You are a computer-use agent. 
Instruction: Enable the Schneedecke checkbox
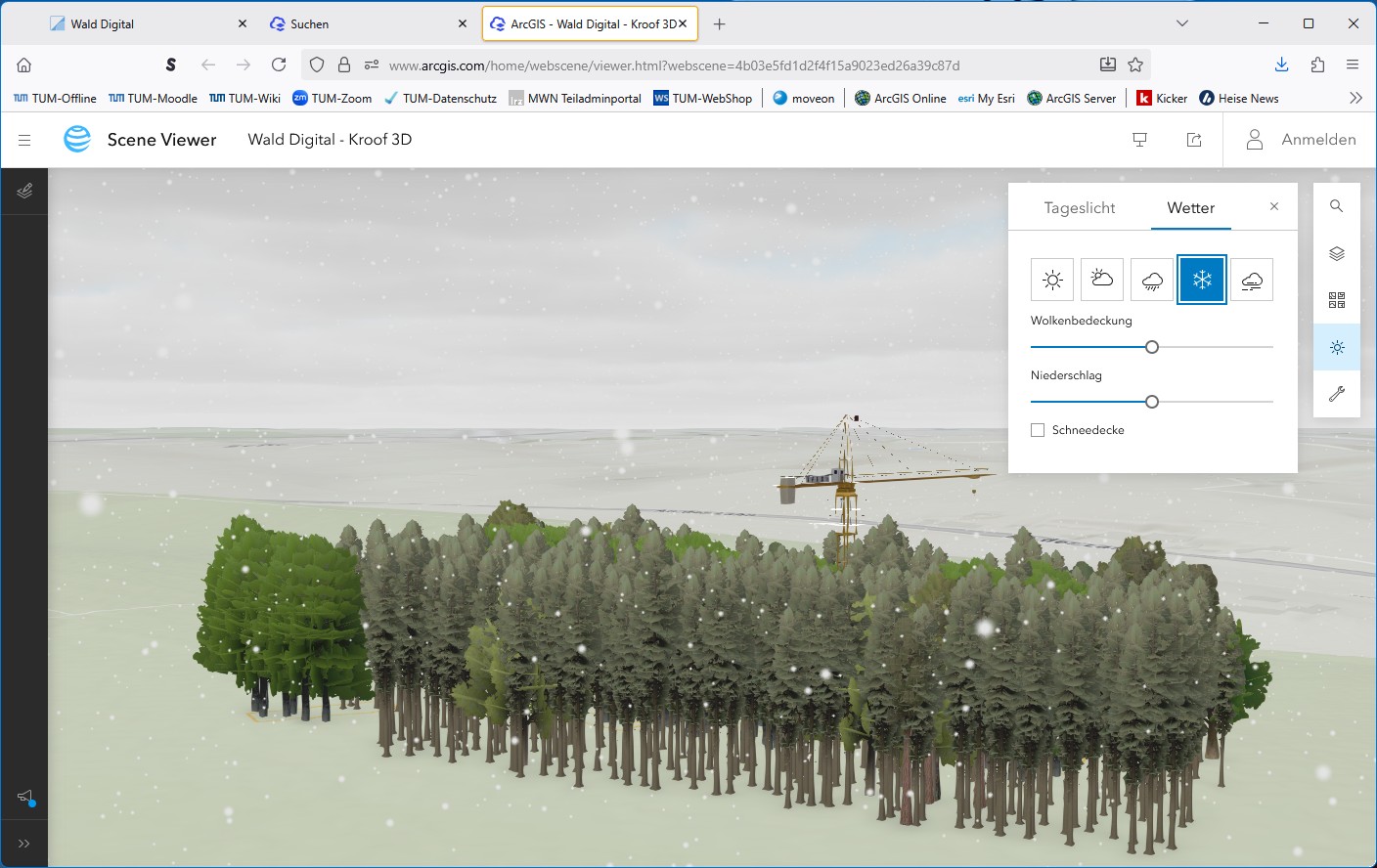1038,430
